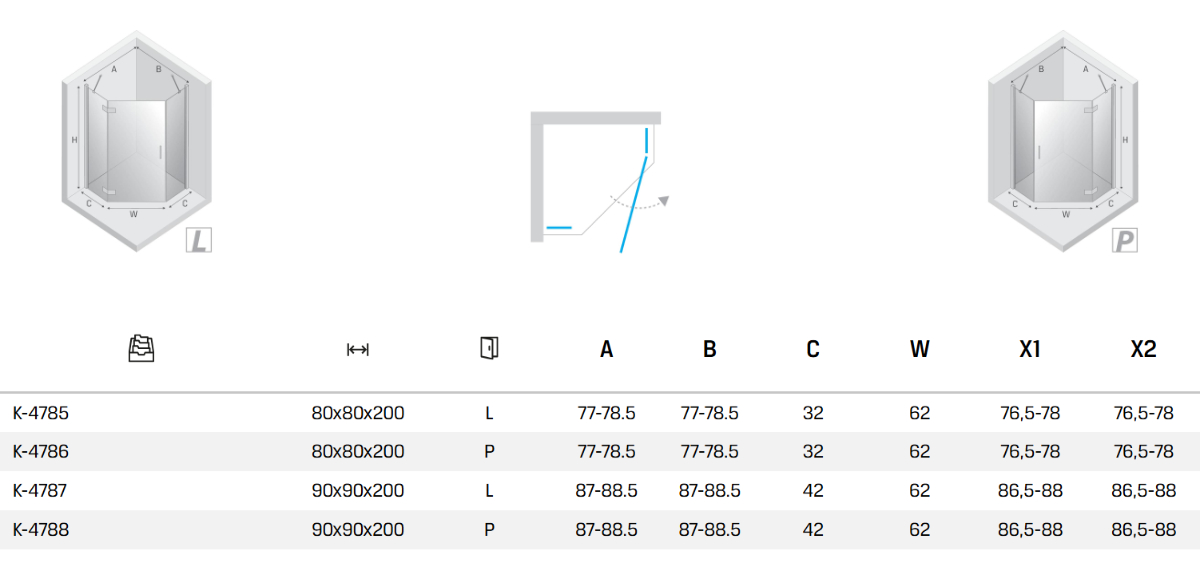The width and height of the screenshot is (1200, 563).
Task: Select the K-4788 product code
Action: tap(40, 529)
